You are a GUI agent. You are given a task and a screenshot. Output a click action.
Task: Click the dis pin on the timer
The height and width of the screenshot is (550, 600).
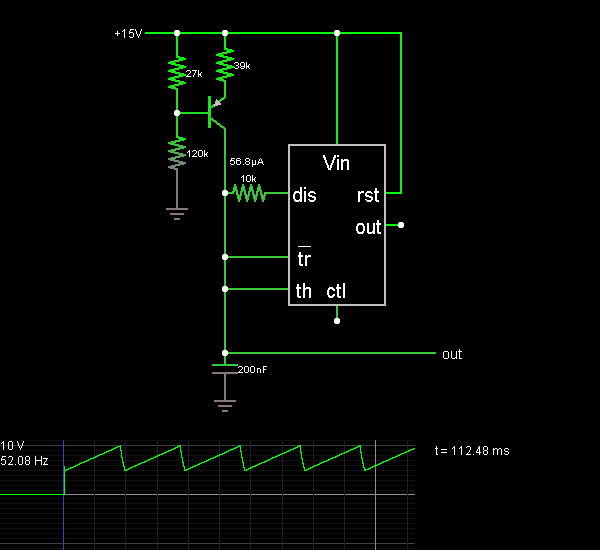pos(304,195)
